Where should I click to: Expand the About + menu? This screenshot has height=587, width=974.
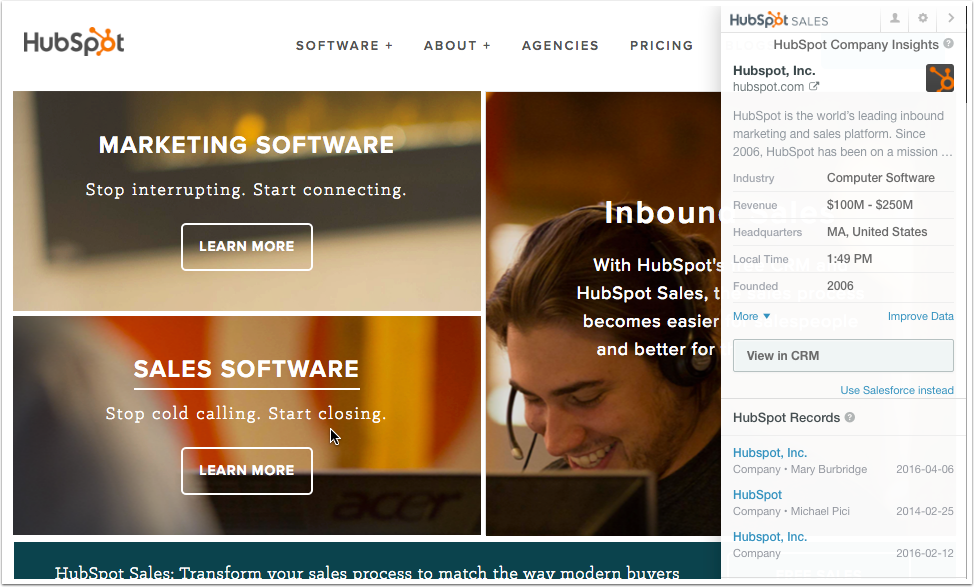coord(457,45)
